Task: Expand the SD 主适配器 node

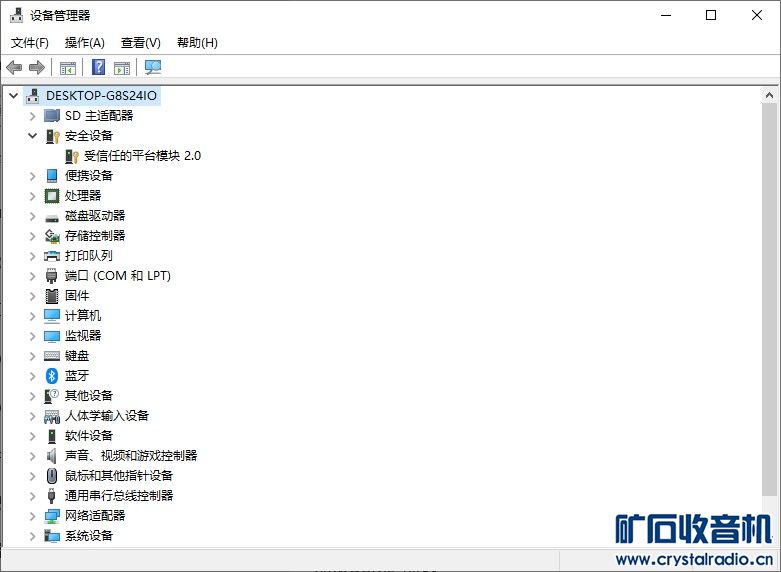Action: pos(32,116)
